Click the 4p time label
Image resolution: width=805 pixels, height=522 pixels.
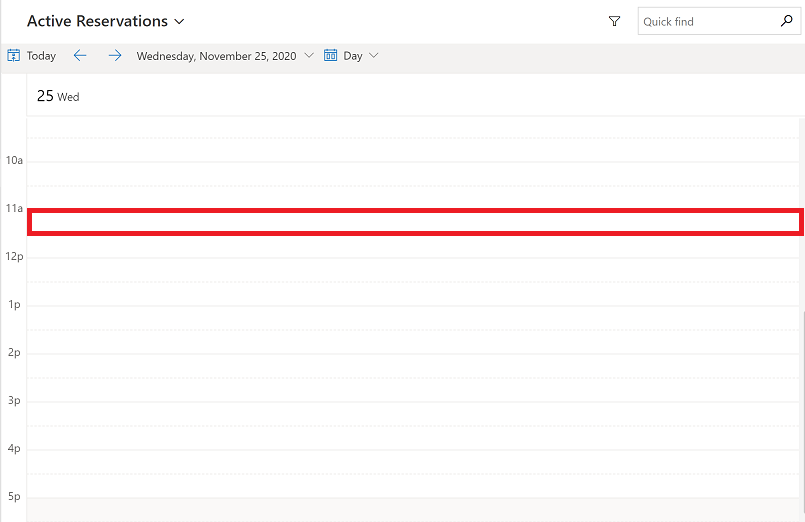pyautogui.click(x=14, y=448)
